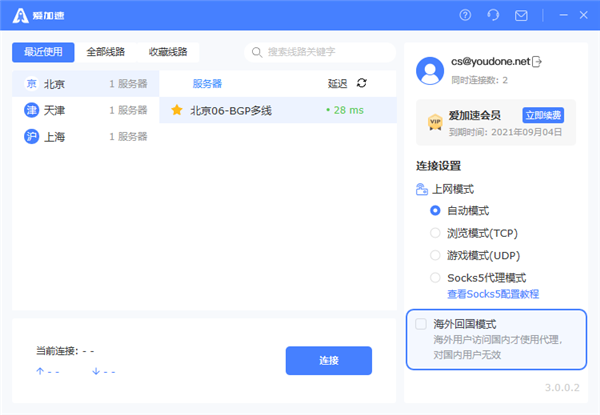This screenshot has width=600, height=415.
Task: Click the download speed arrow
Action: coord(96,371)
